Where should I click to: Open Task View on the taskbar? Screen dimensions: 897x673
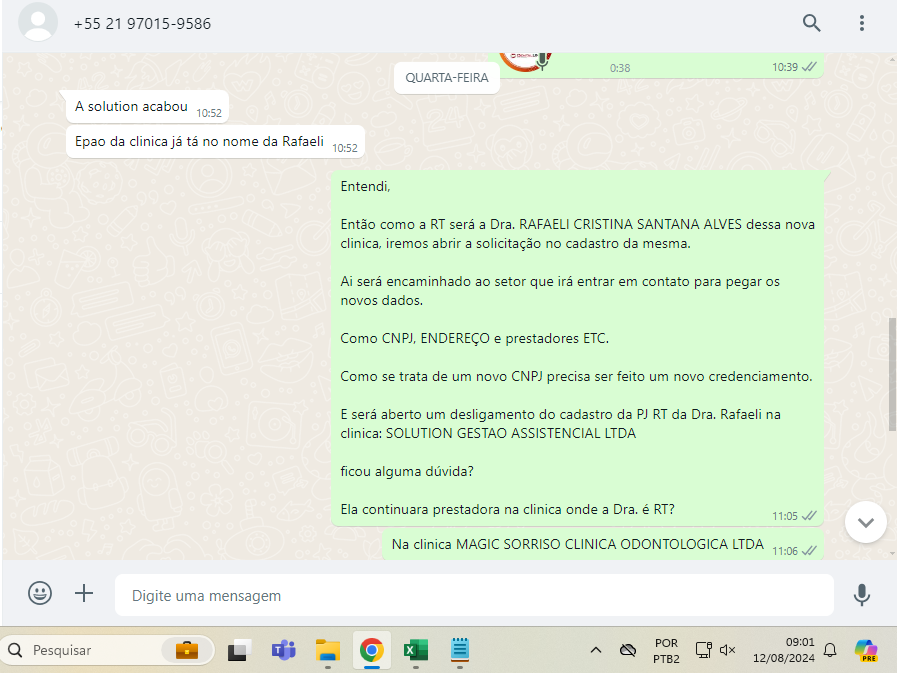point(239,650)
